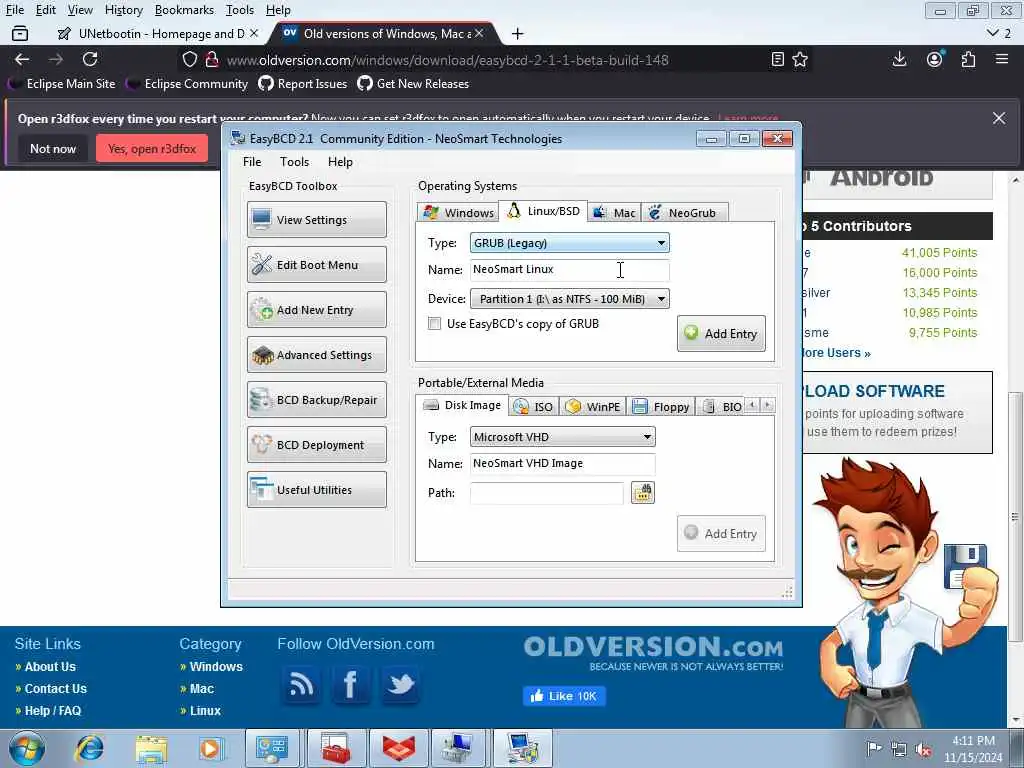Open BCD Deployment section
This screenshot has width=1024, height=768.
(x=317, y=445)
